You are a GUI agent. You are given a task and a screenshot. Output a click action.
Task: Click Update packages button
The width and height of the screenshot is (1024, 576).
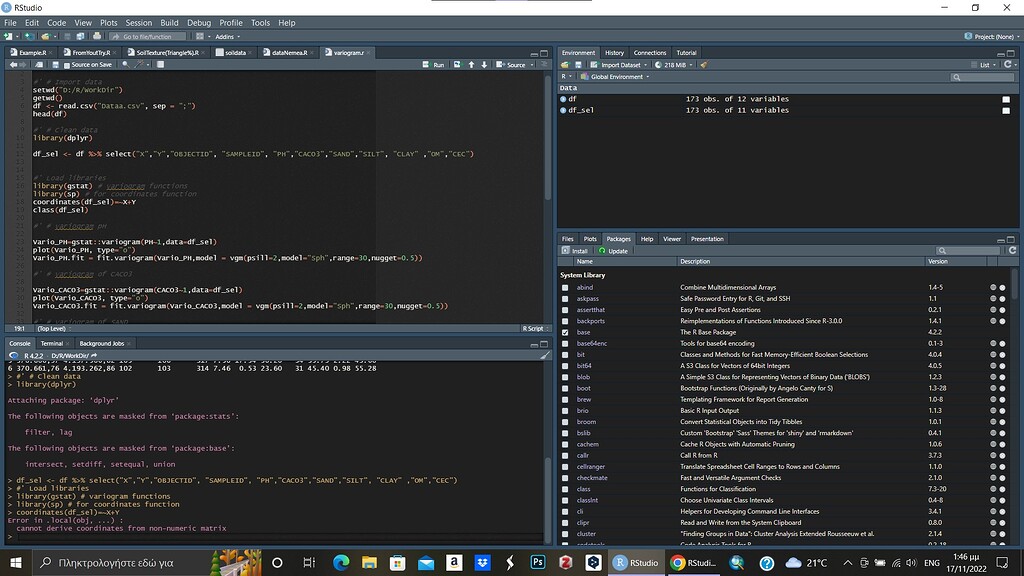(x=613, y=251)
